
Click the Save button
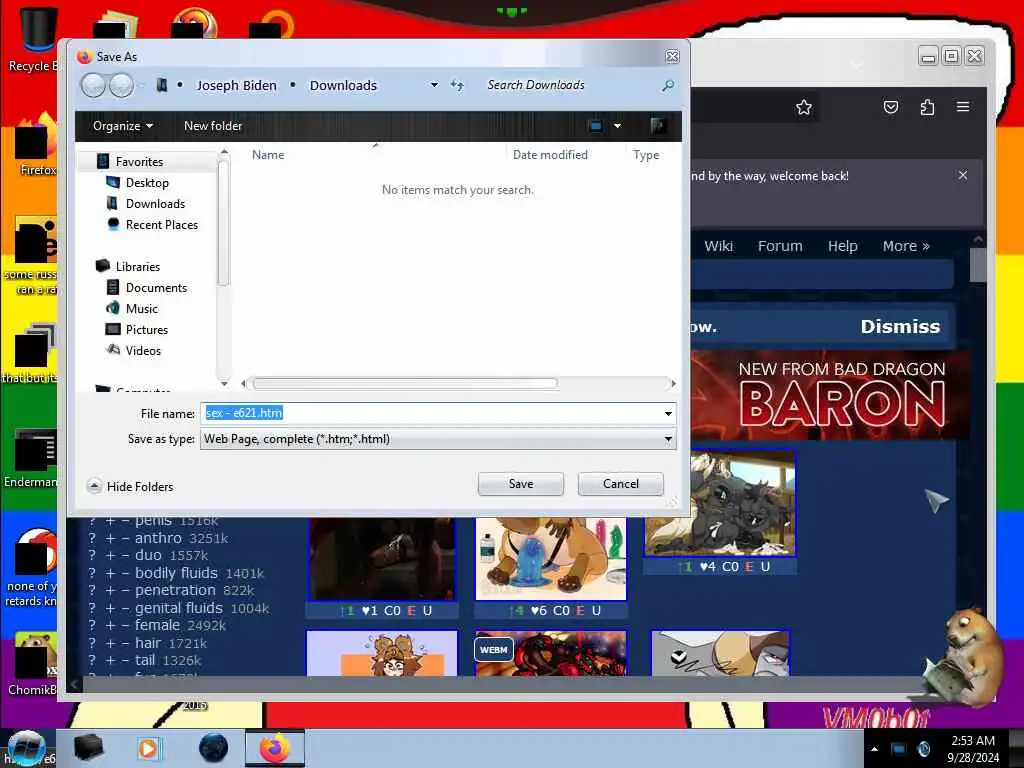[520, 484]
